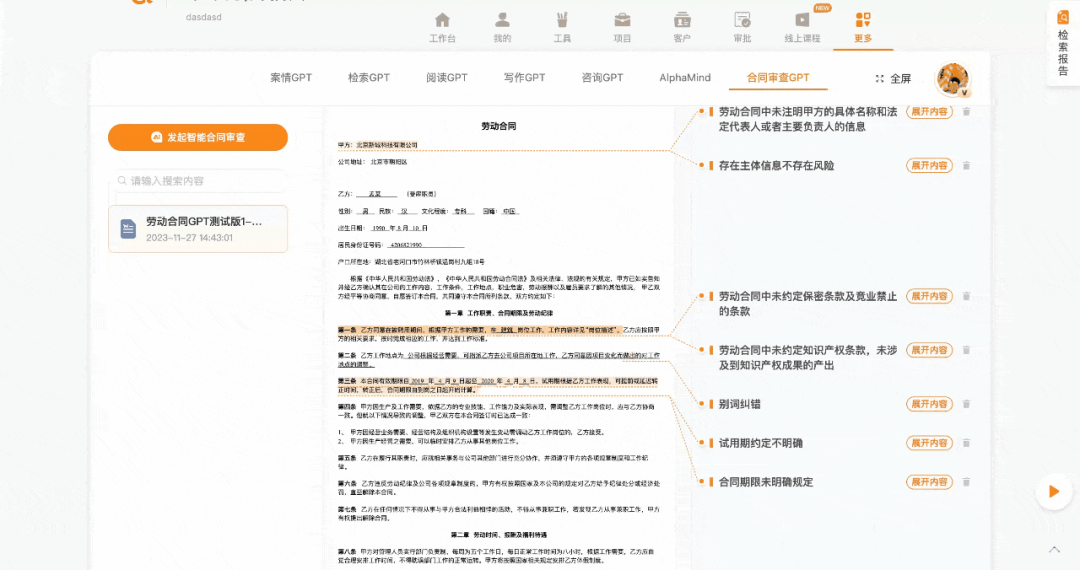The image size is (1080, 570).
Task: Open the 审批 approval icon
Action: click(742, 21)
